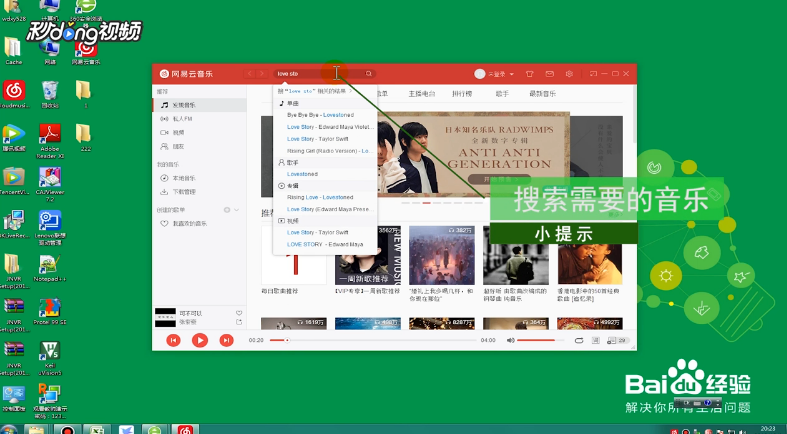787x434 pixels.
Task: Mute with the speaker icon
Action: (x=510, y=340)
